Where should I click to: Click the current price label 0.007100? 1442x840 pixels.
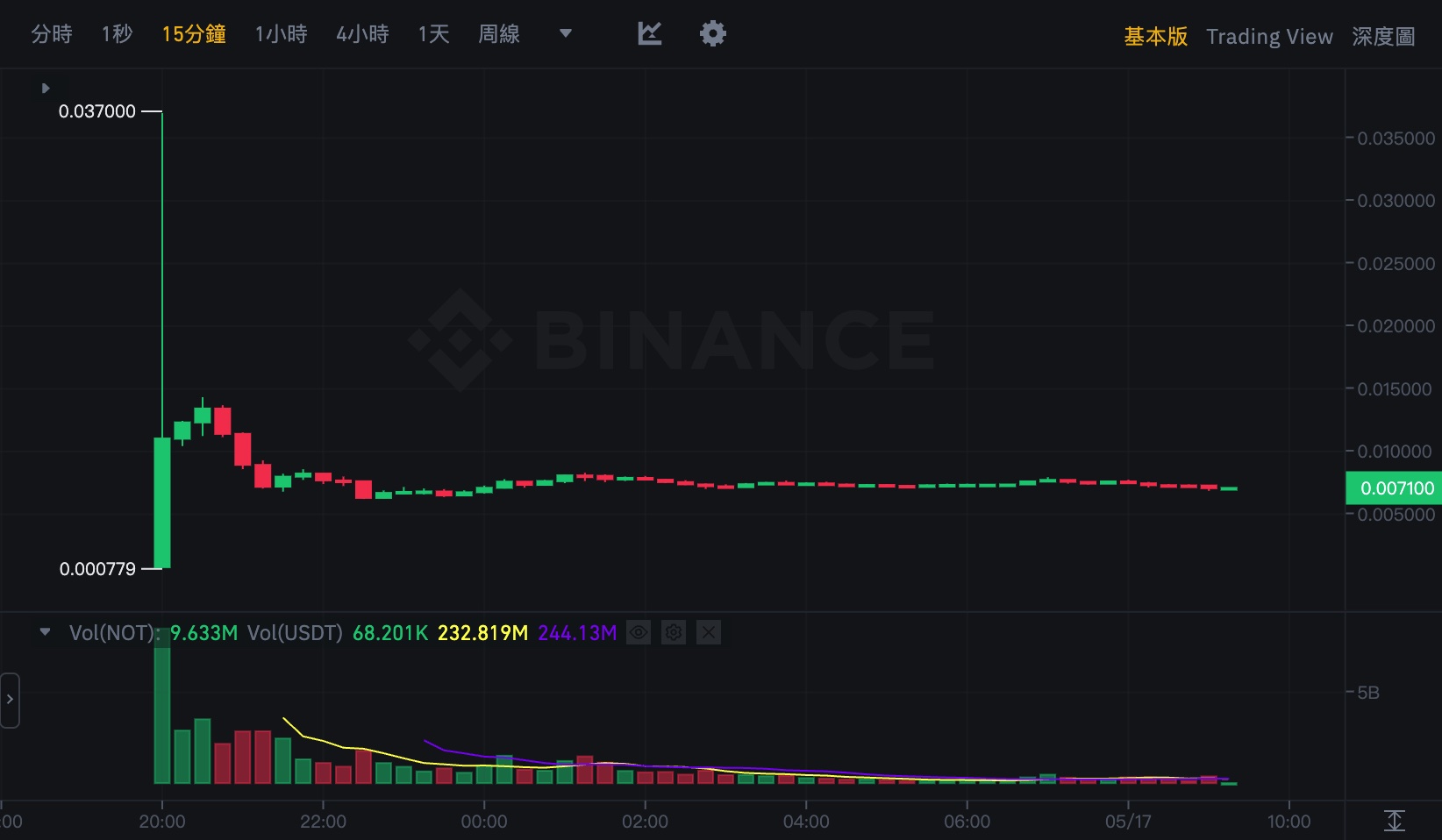[1394, 488]
